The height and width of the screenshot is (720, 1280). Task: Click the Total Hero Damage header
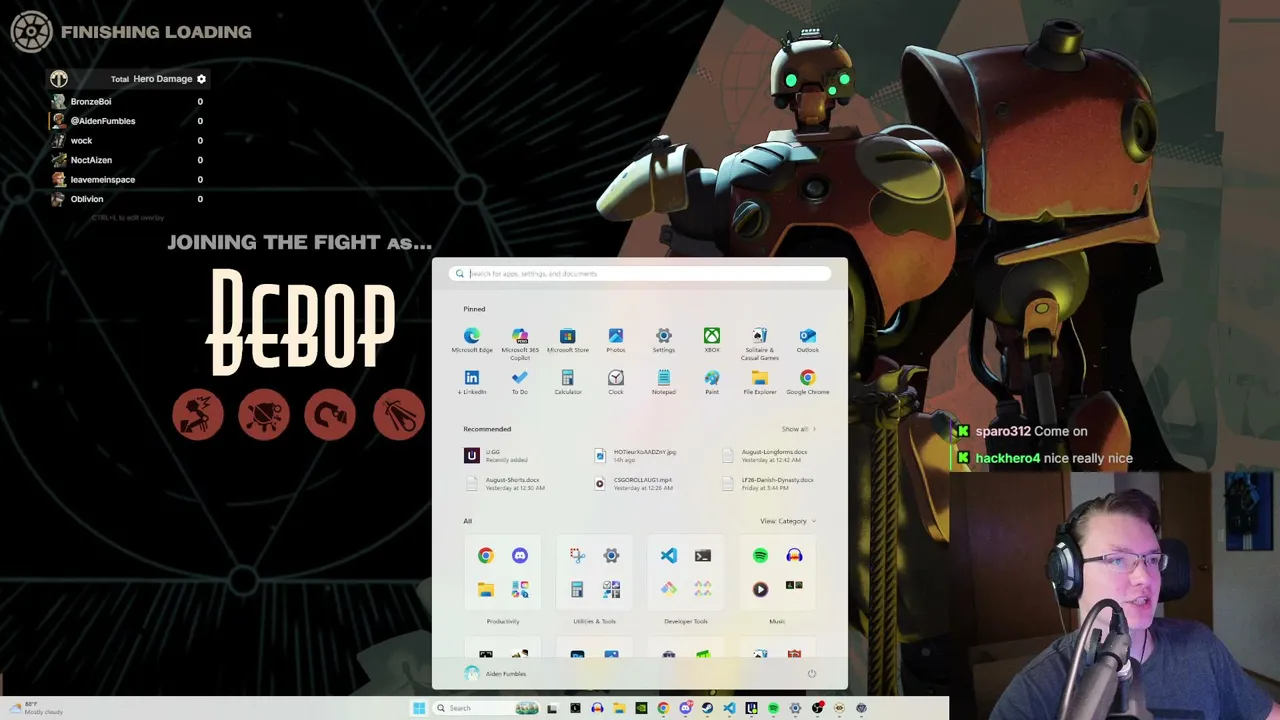151,79
